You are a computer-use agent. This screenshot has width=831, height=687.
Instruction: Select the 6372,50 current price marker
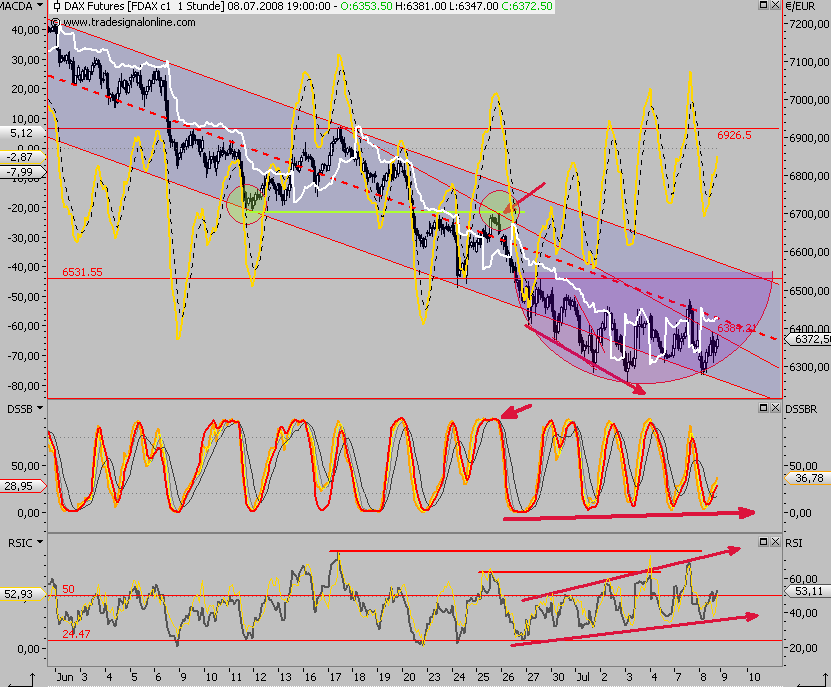click(x=808, y=339)
